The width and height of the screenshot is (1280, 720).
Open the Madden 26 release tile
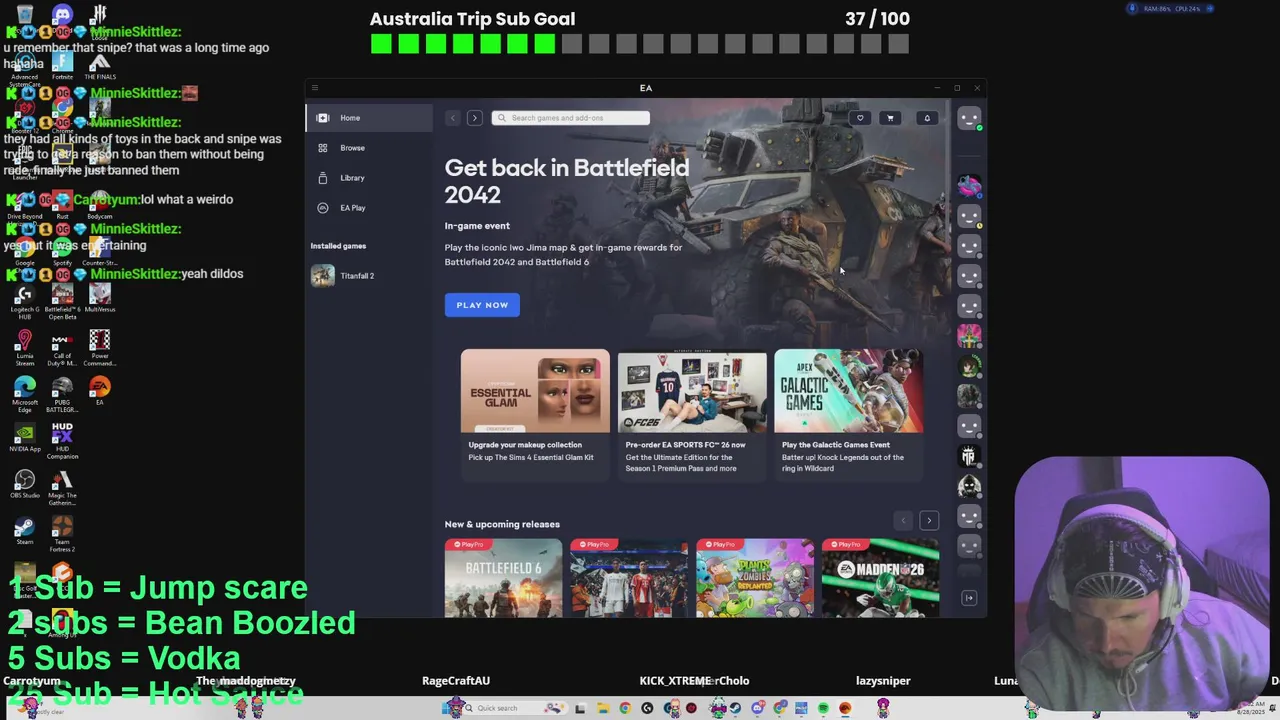(x=880, y=578)
